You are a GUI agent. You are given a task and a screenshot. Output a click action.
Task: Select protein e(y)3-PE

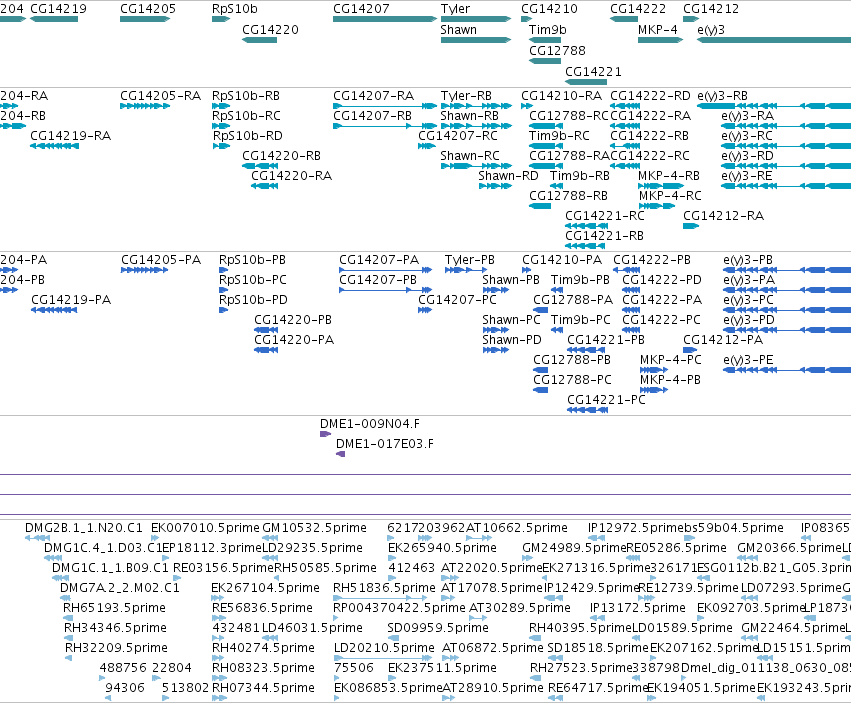pos(748,360)
